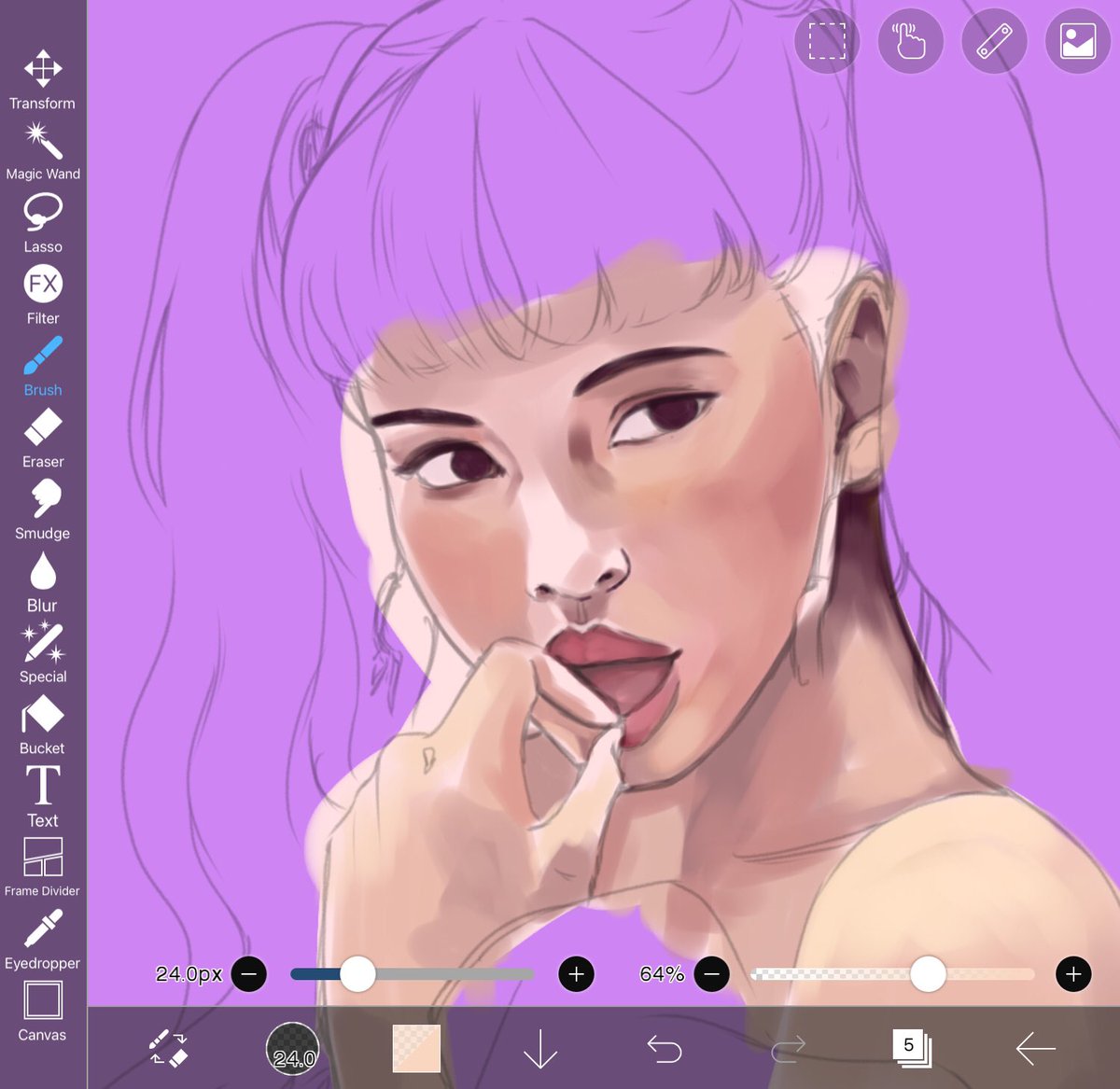Image resolution: width=1120 pixels, height=1089 pixels.
Task: Adjust the opacity slider
Action: click(x=893, y=974)
